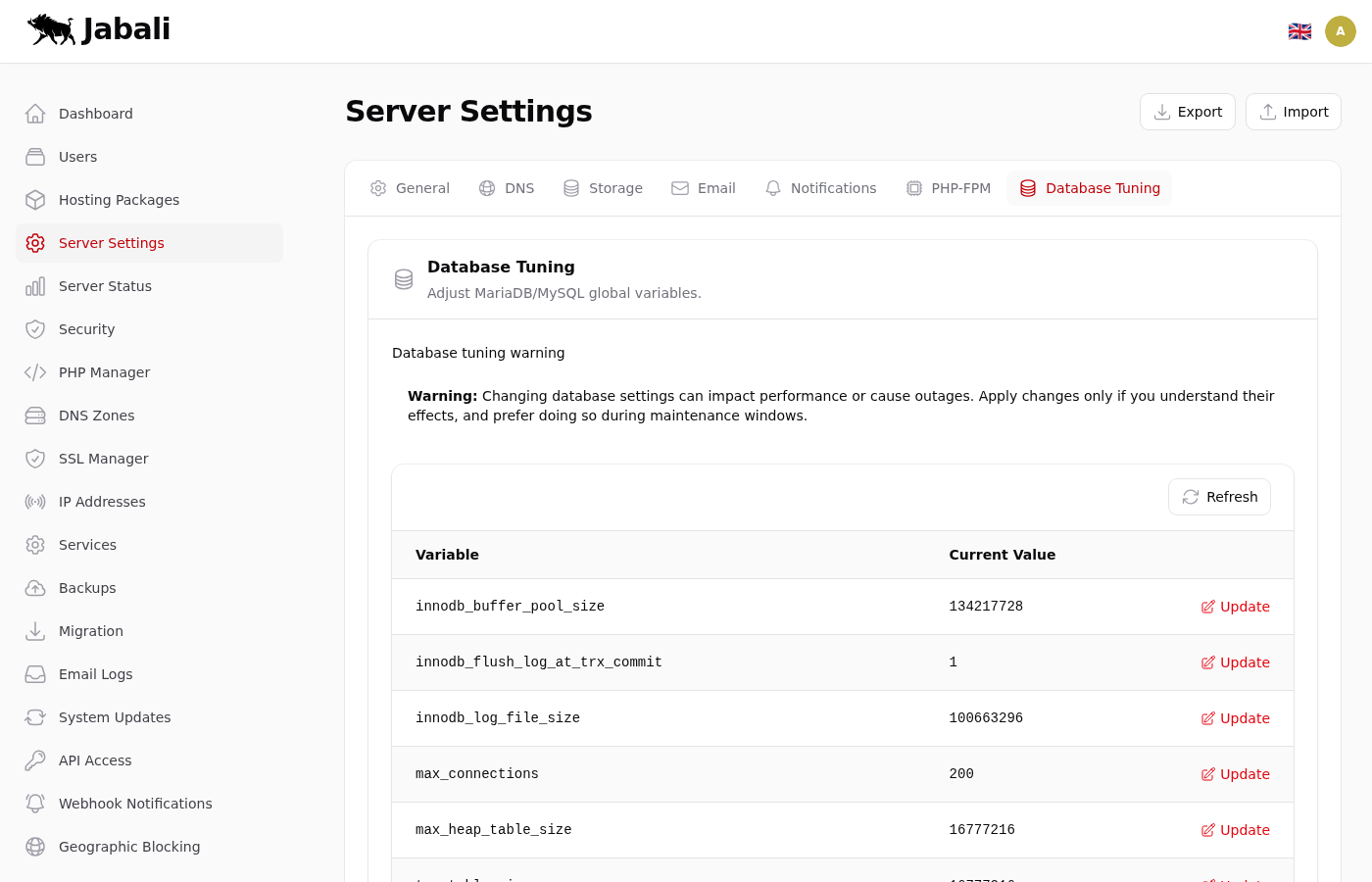Click the API Access key icon
1372x882 pixels.
[35, 760]
